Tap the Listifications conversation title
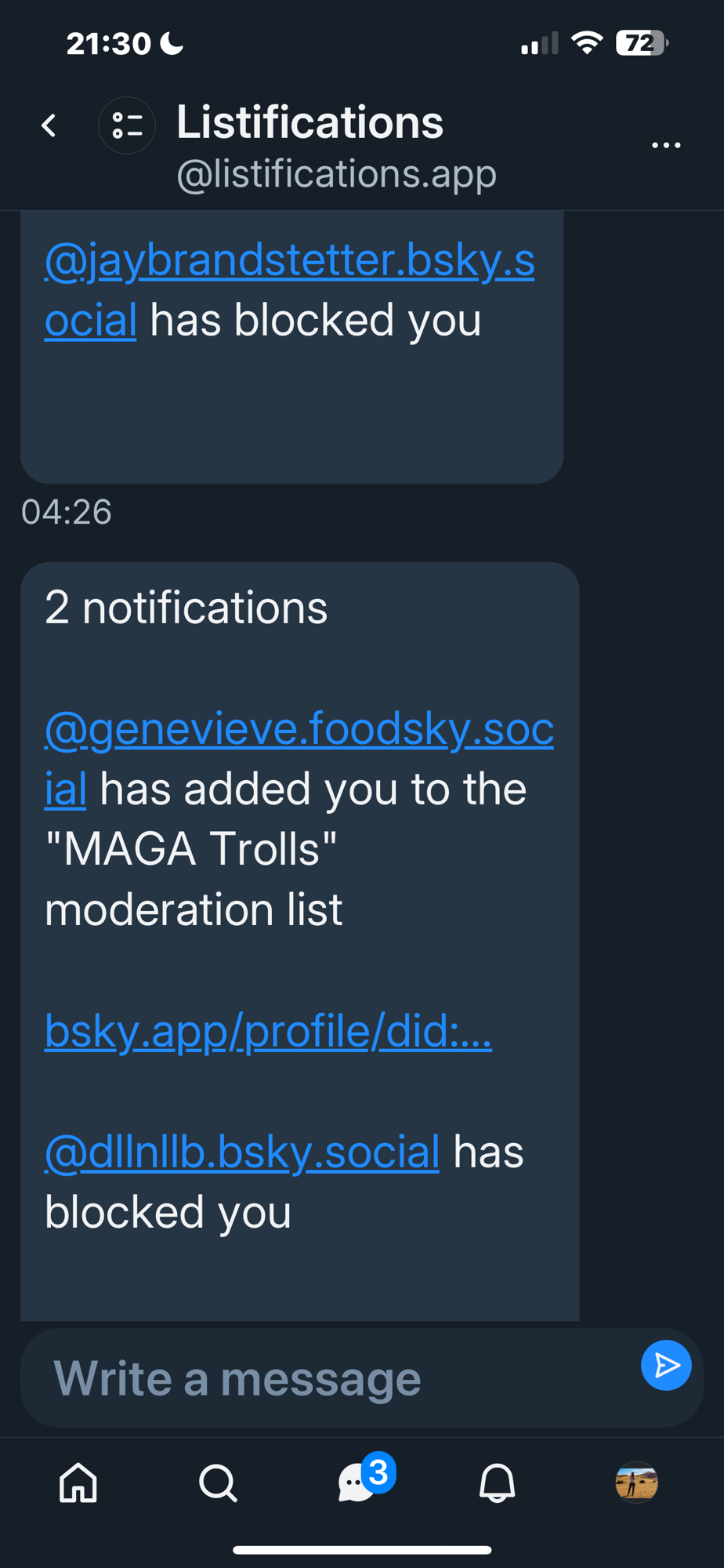 310,122
